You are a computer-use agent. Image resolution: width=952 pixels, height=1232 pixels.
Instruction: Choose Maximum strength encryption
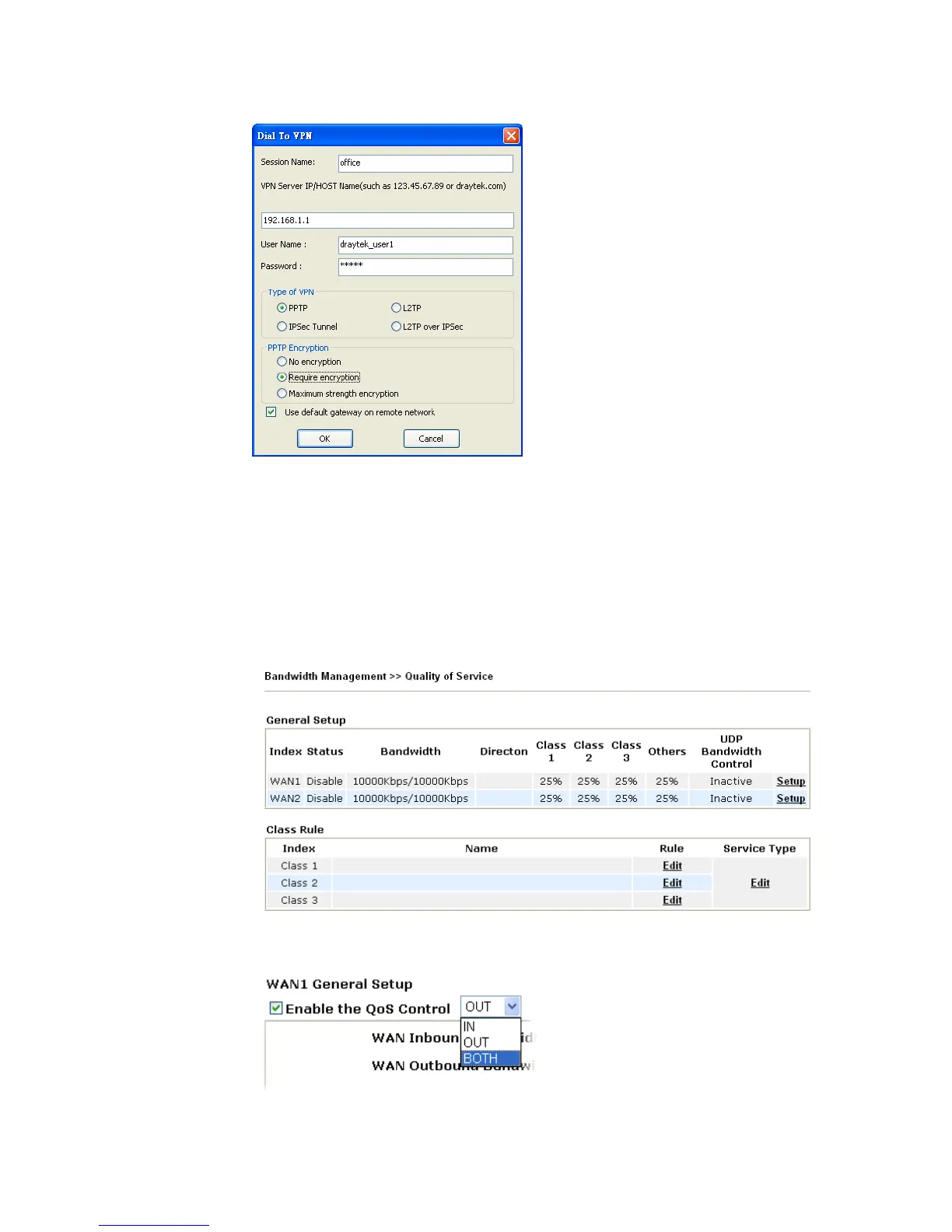click(282, 394)
